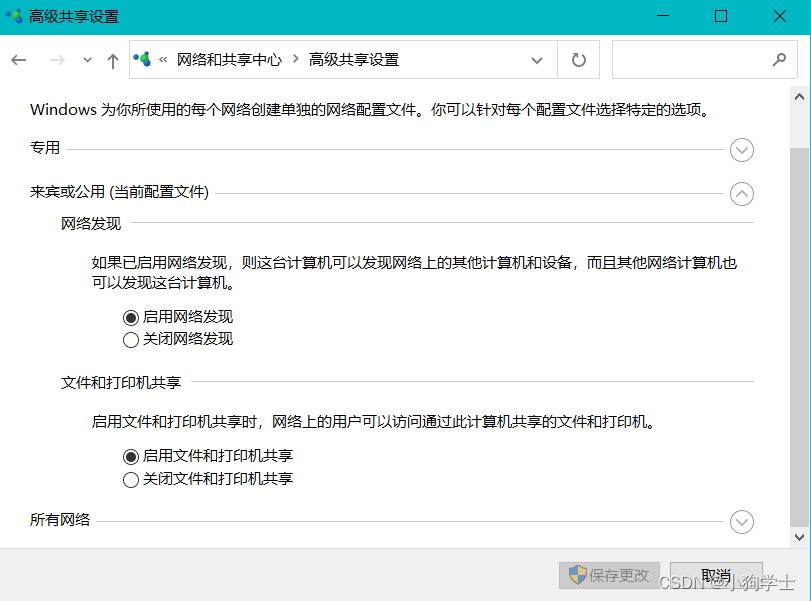Close the 高级共享设置 window
The height and width of the screenshot is (601, 811).
coord(780,17)
